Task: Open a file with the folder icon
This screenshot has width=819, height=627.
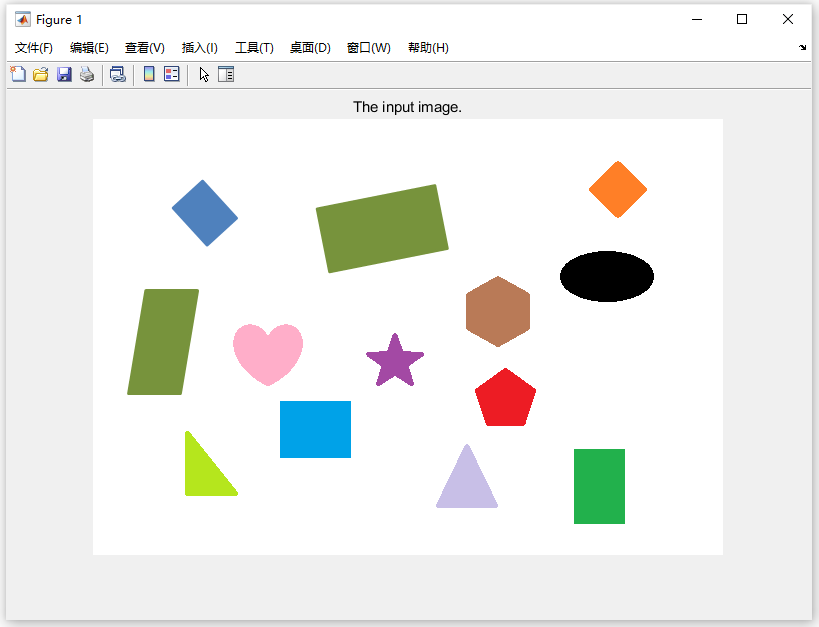Action: pyautogui.click(x=41, y=74)
